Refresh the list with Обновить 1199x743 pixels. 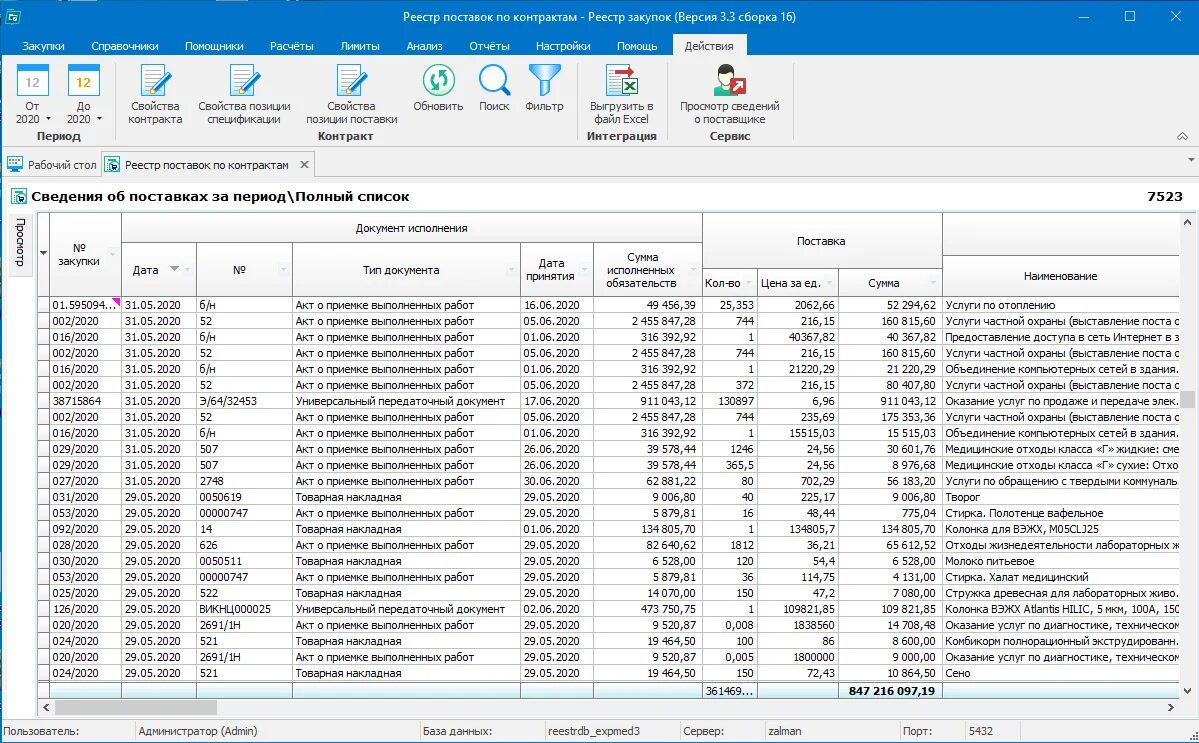438,89
